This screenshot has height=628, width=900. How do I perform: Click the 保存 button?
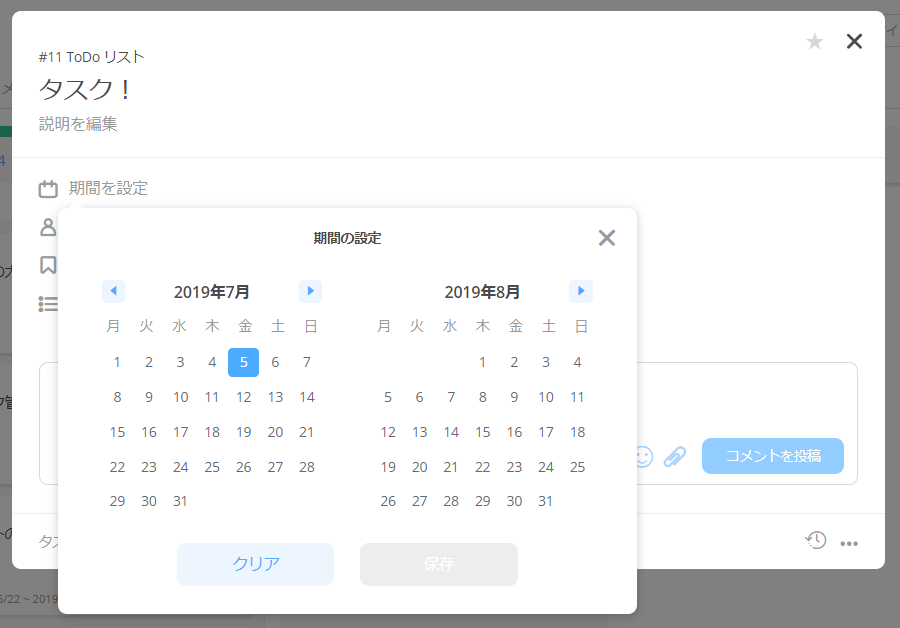click(x=438, y=564)
